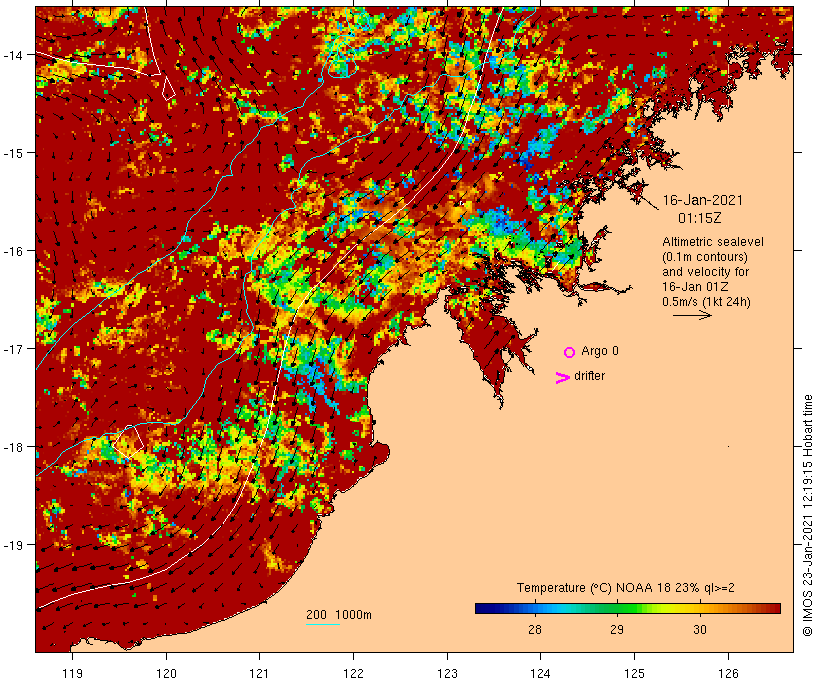Click the 0.5m/s velocity scale arrow
The height and width of the screenshot is (680, 820).
click(x=692, y=315)
